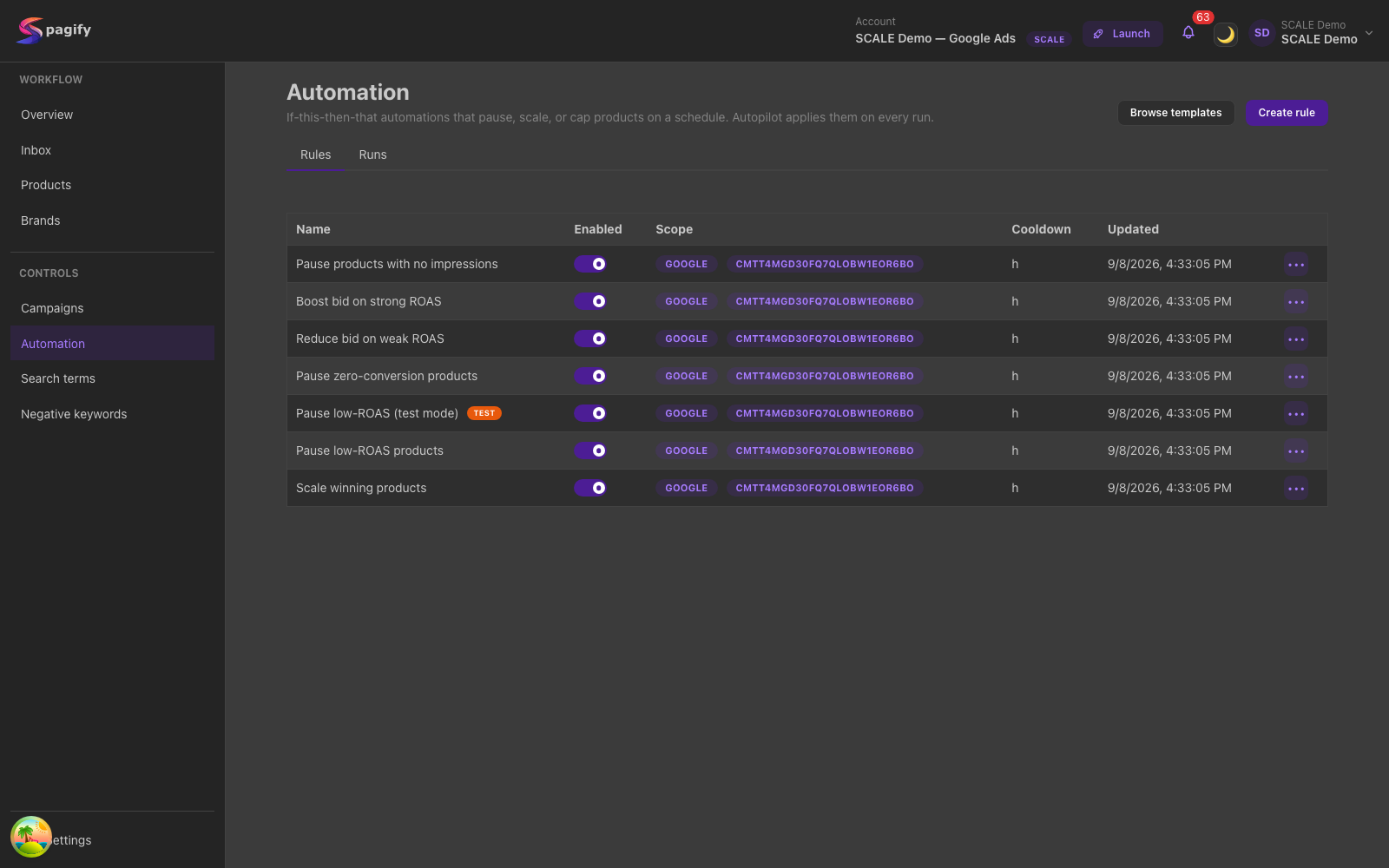This screenshot has width=1389, height=868.
Task: Open the notifications bell
Action: (1188, 33)
